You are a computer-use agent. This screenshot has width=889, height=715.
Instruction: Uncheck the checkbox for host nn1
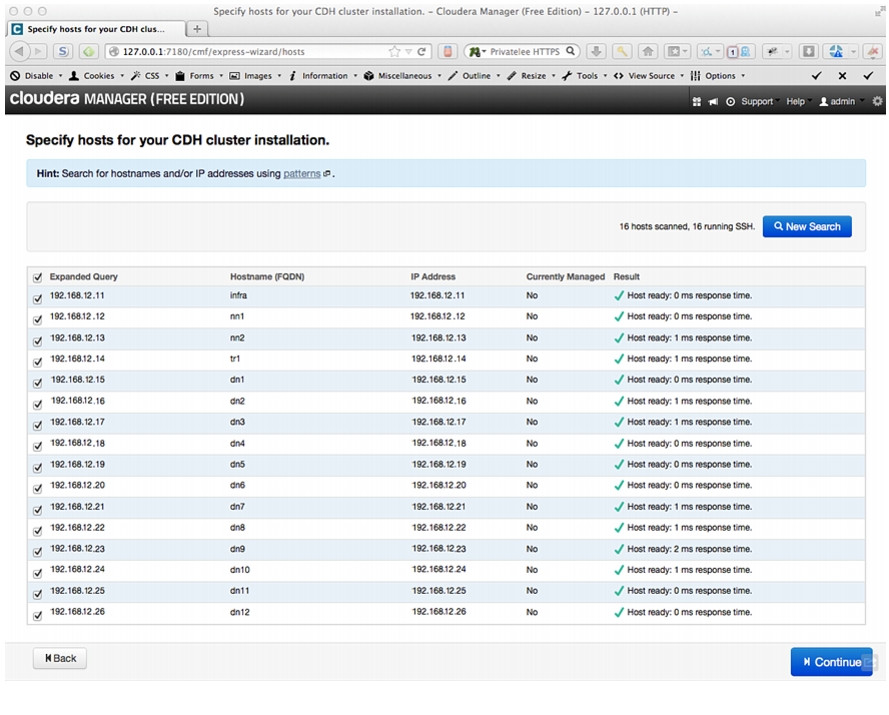(37, 320)
